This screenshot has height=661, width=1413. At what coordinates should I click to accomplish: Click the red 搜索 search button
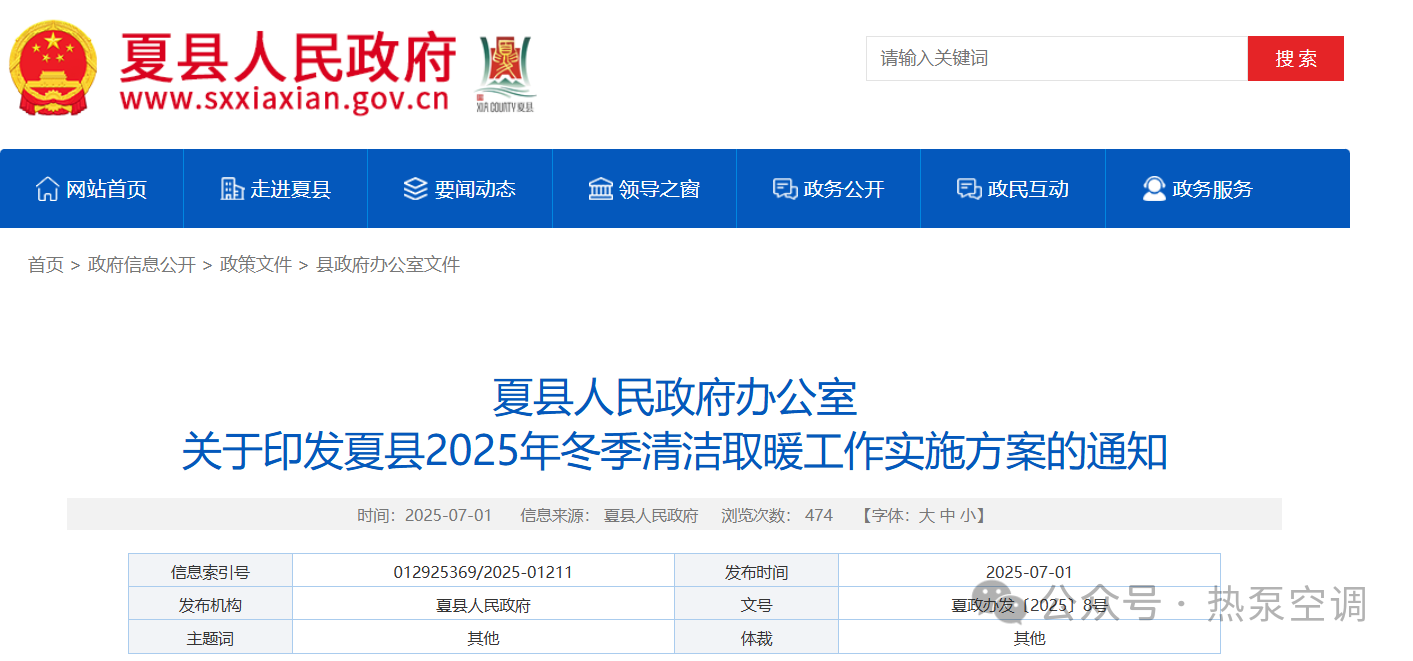[1295, 58]
